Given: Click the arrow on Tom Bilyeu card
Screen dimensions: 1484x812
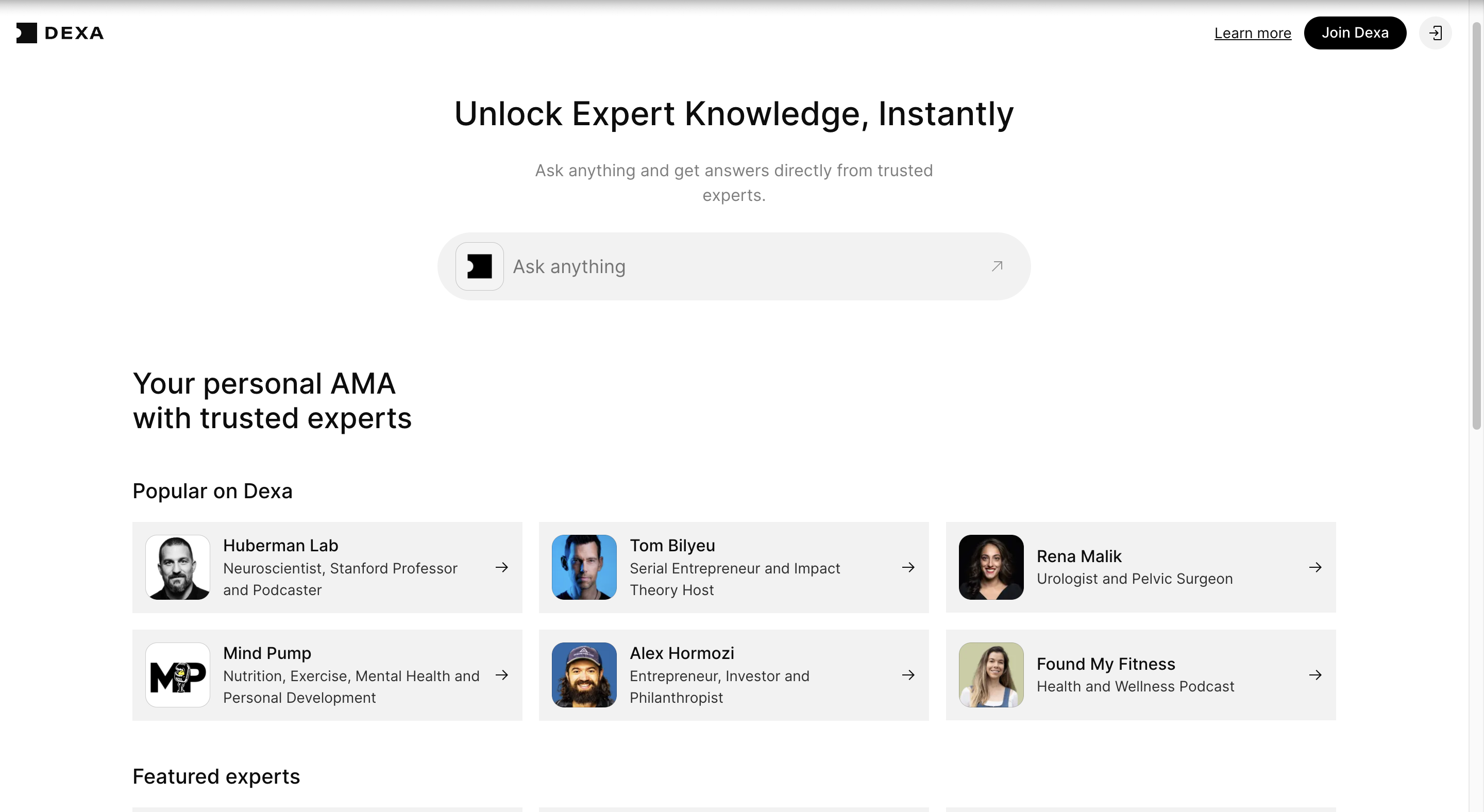Looking at the screenshot, I should point(908,567).
